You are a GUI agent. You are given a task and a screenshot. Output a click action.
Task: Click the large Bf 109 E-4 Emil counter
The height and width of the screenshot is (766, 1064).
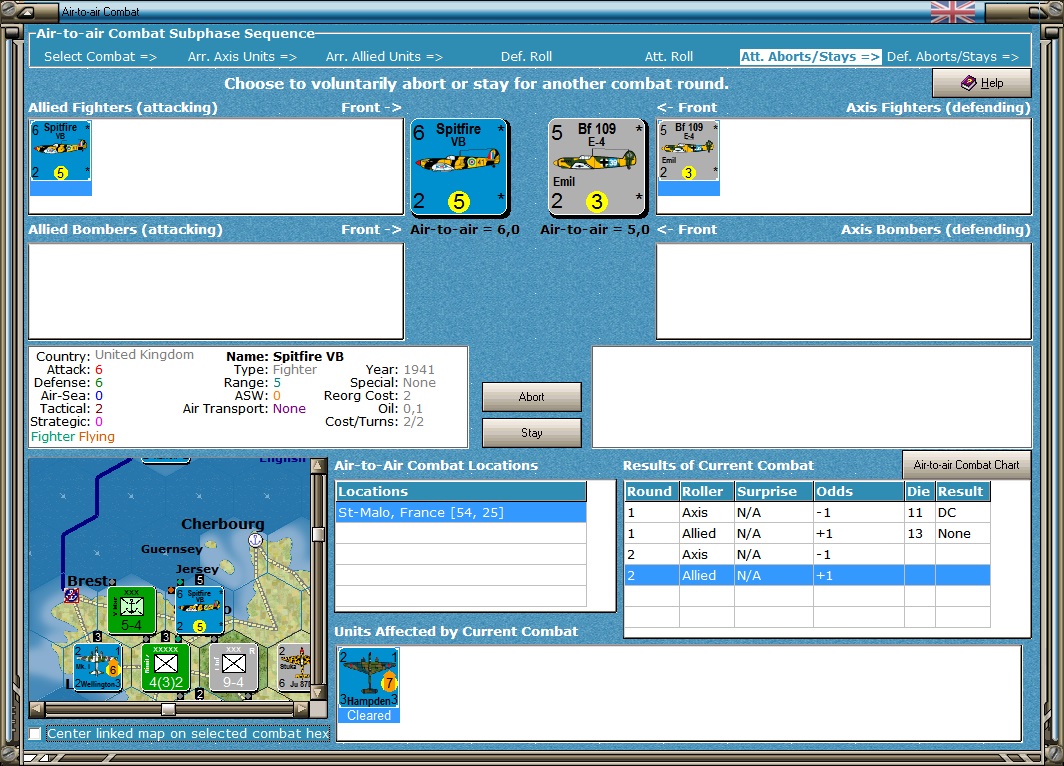[x=597, y=168]
